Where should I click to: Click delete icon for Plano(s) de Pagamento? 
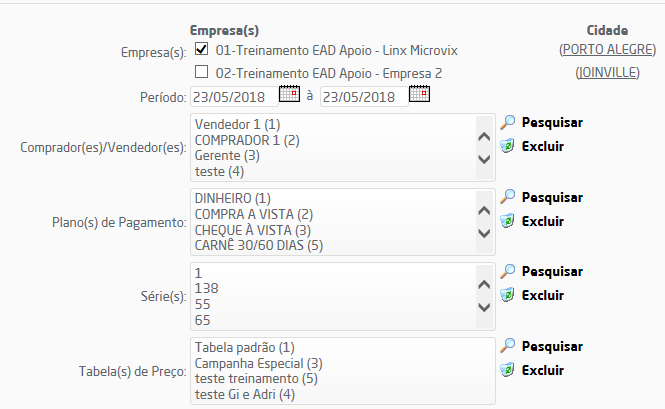(508, 221)
